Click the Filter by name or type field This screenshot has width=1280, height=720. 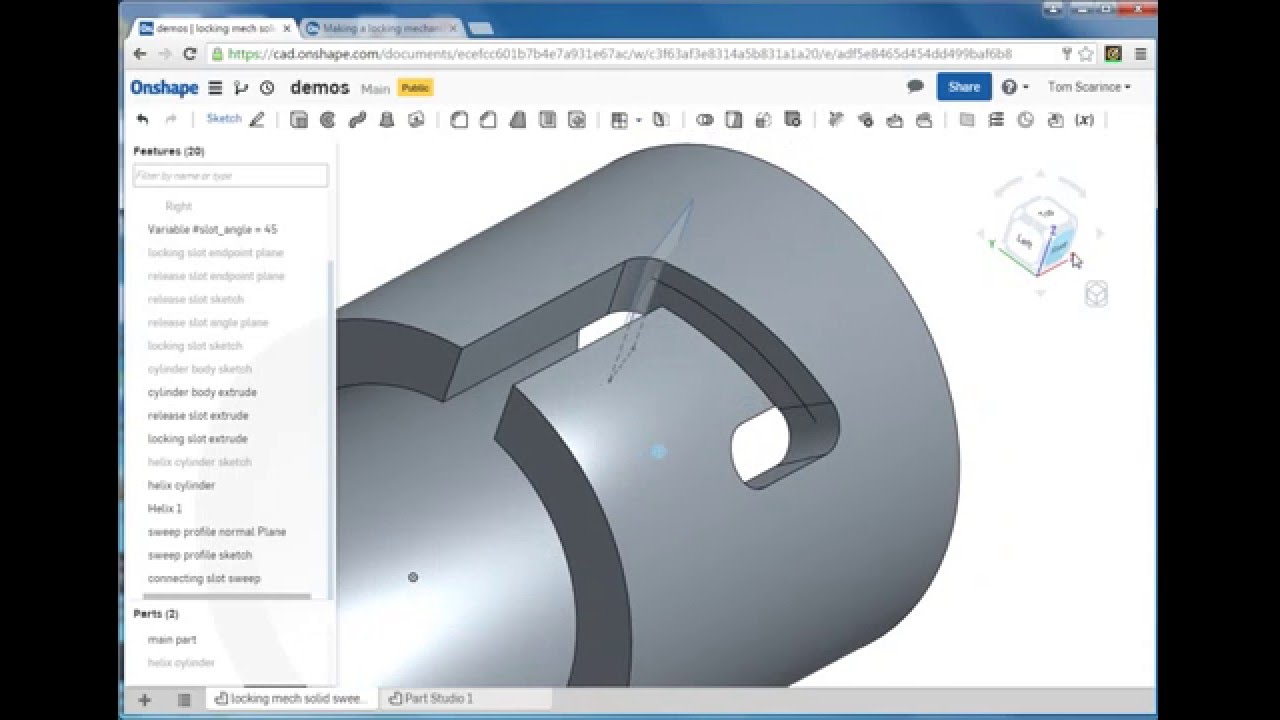tap(230, 176)
